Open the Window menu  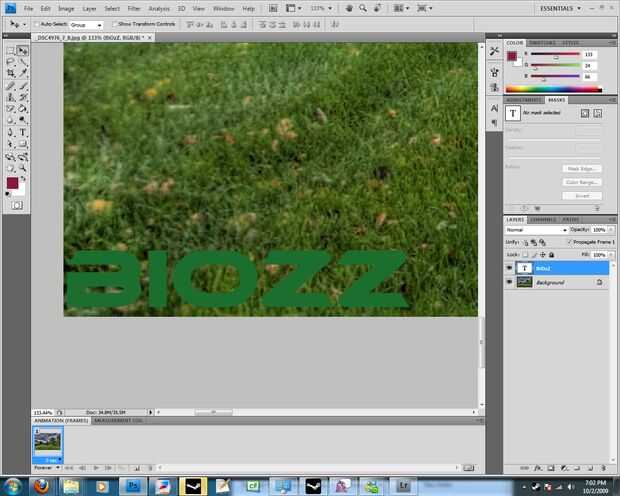tap(223, 8)
